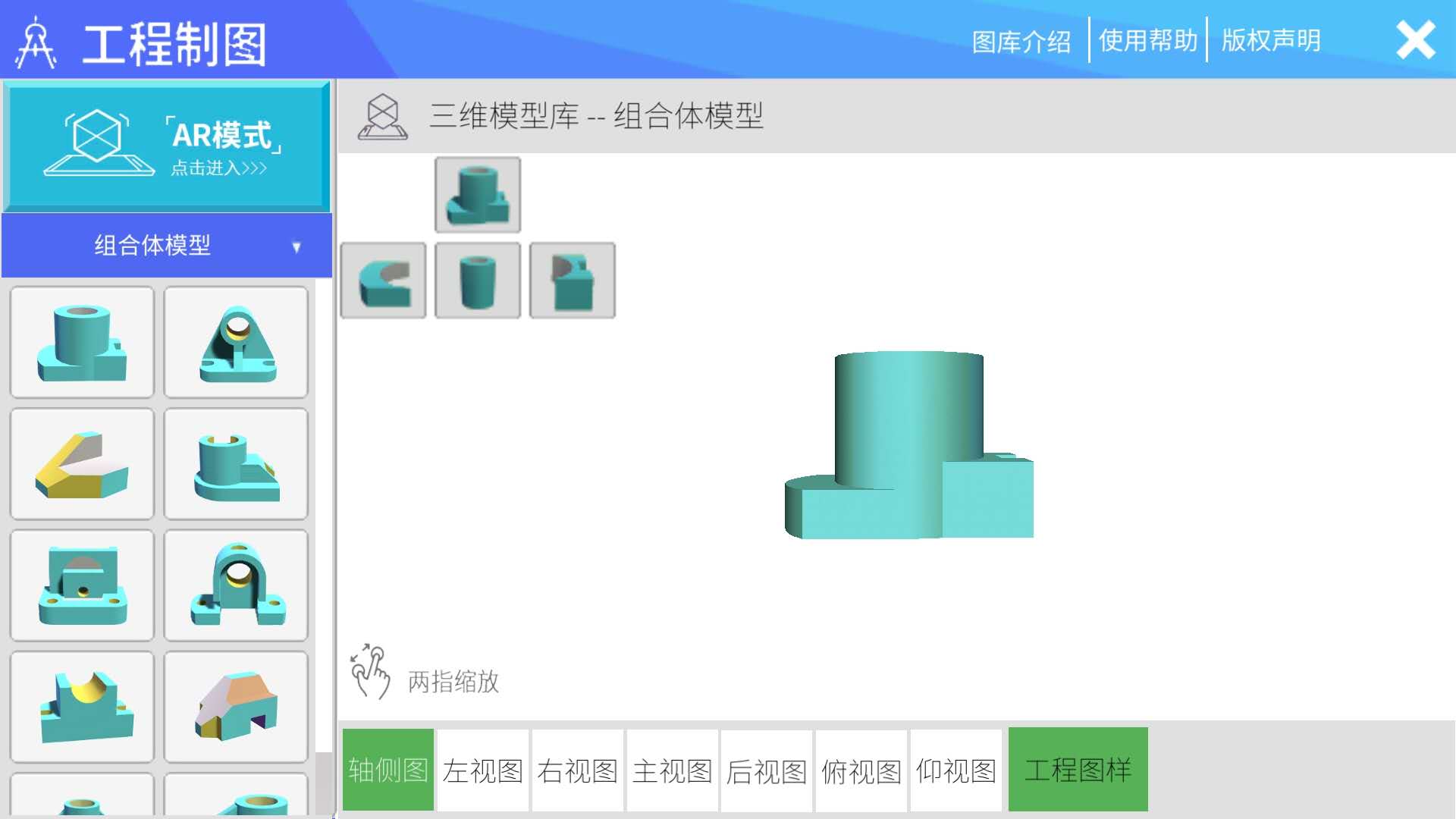
Task: Open the 组合体模型 category dropdown
Action: 152,245
